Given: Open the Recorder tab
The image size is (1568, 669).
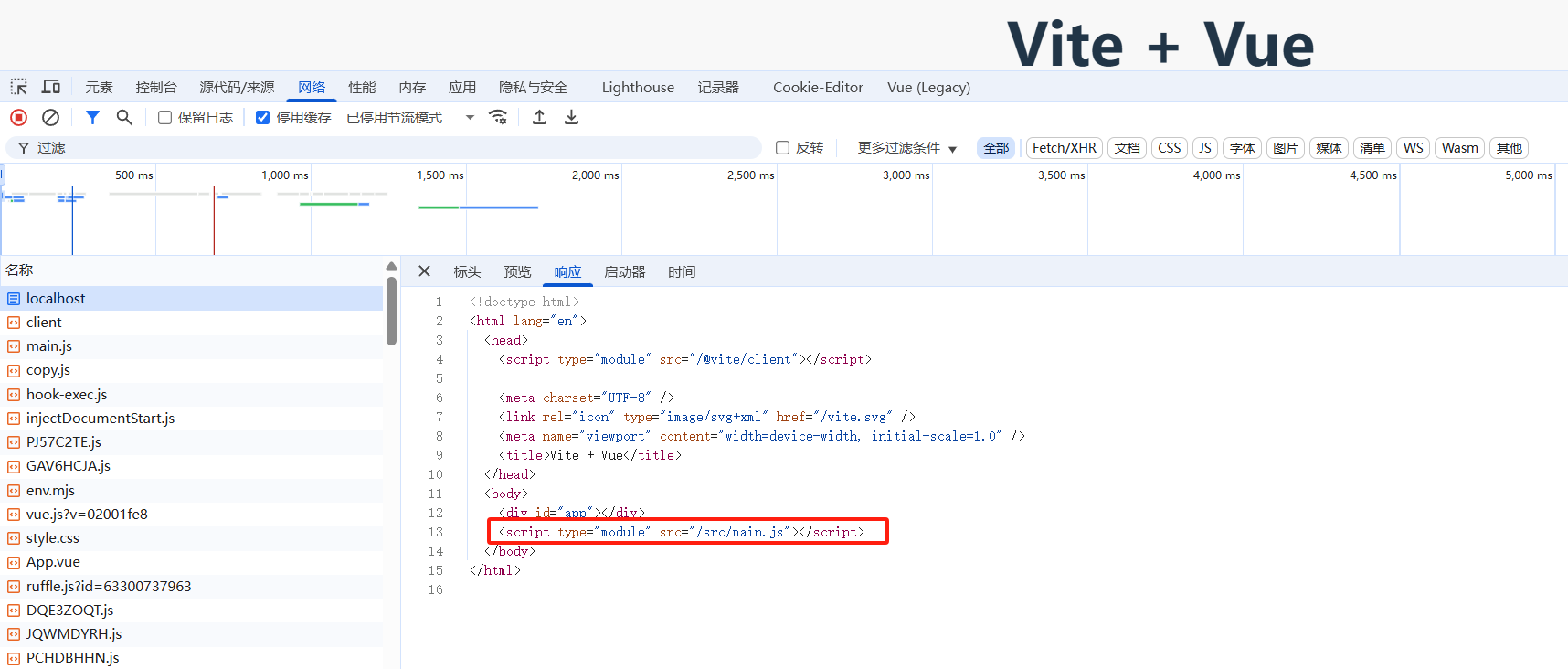Looking at the screenshot, I should (x=718, y=87).
